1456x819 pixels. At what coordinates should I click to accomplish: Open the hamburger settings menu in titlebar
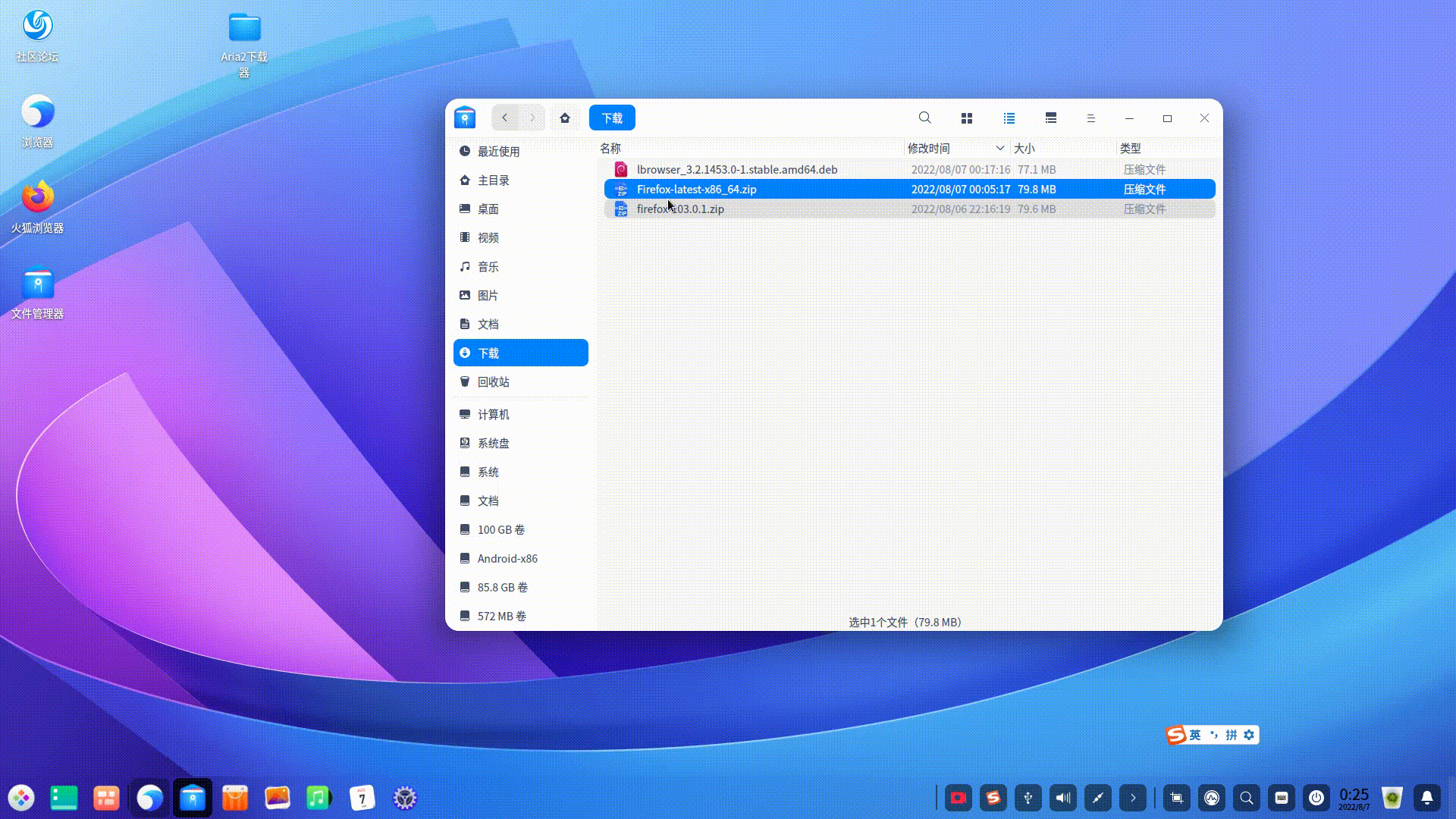1091,118
